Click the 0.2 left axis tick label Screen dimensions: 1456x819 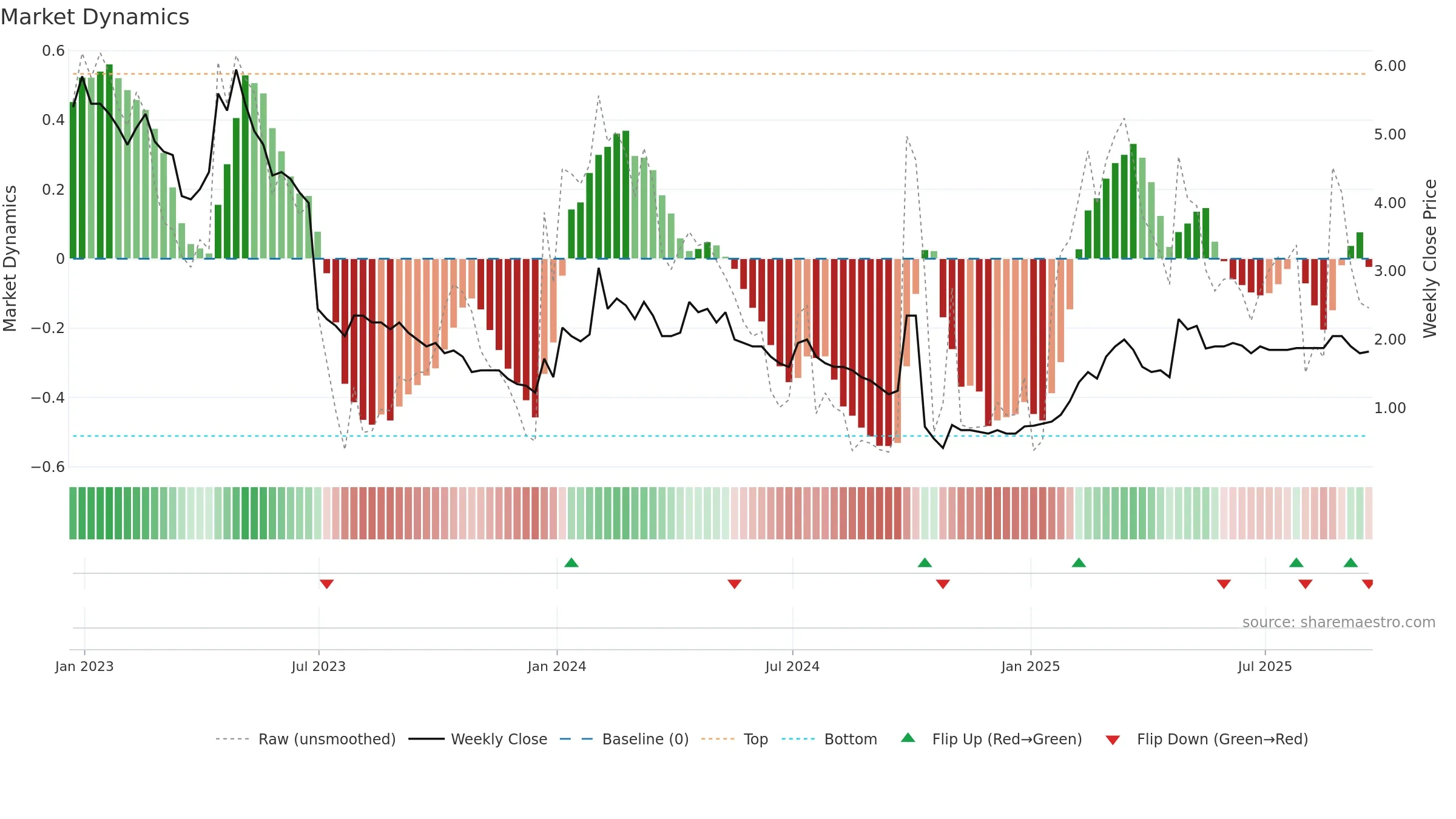click(53, 190)
